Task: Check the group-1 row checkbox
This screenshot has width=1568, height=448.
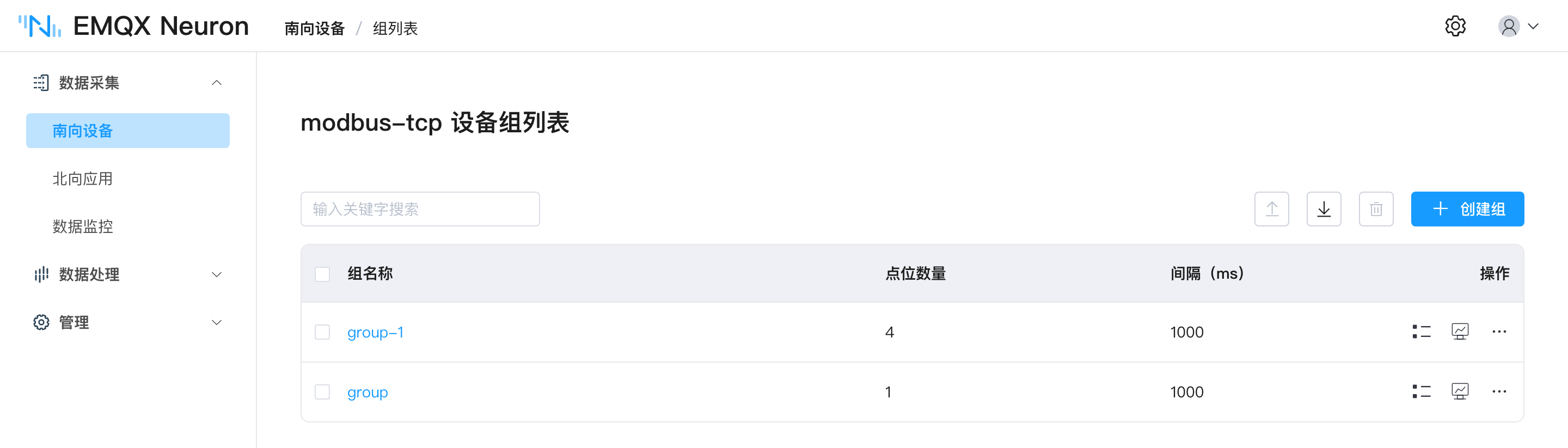Action: pyautogui.click(x=322, y=332)
